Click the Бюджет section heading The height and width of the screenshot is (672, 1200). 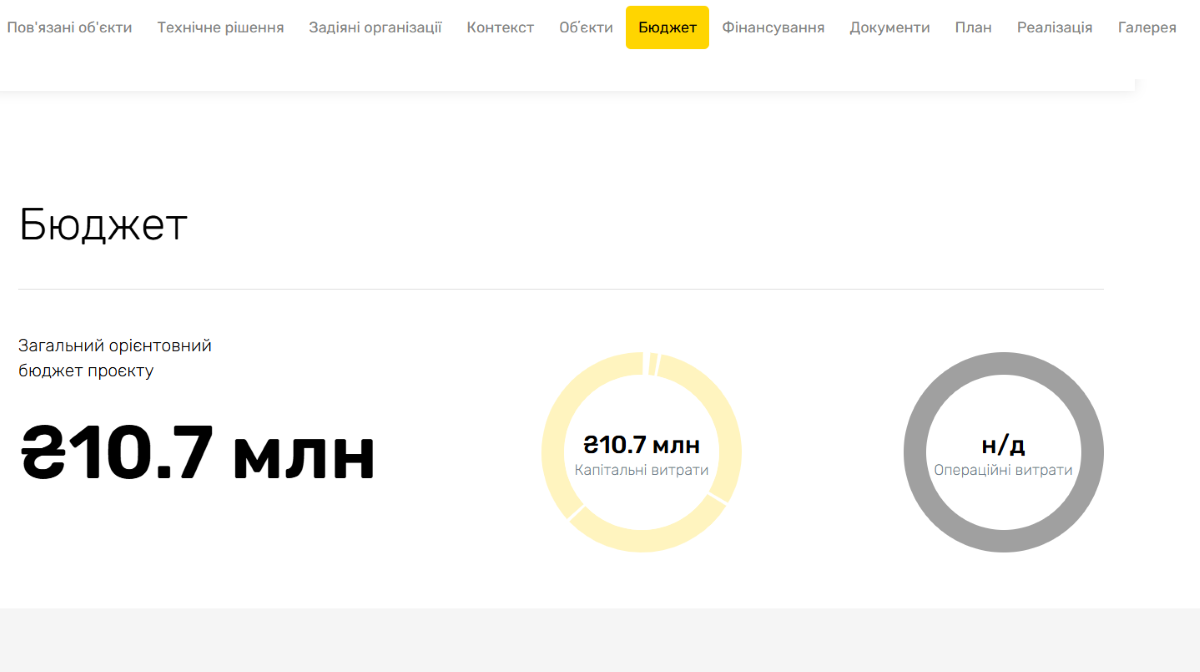pyautogui.click(x=103, y=225)
